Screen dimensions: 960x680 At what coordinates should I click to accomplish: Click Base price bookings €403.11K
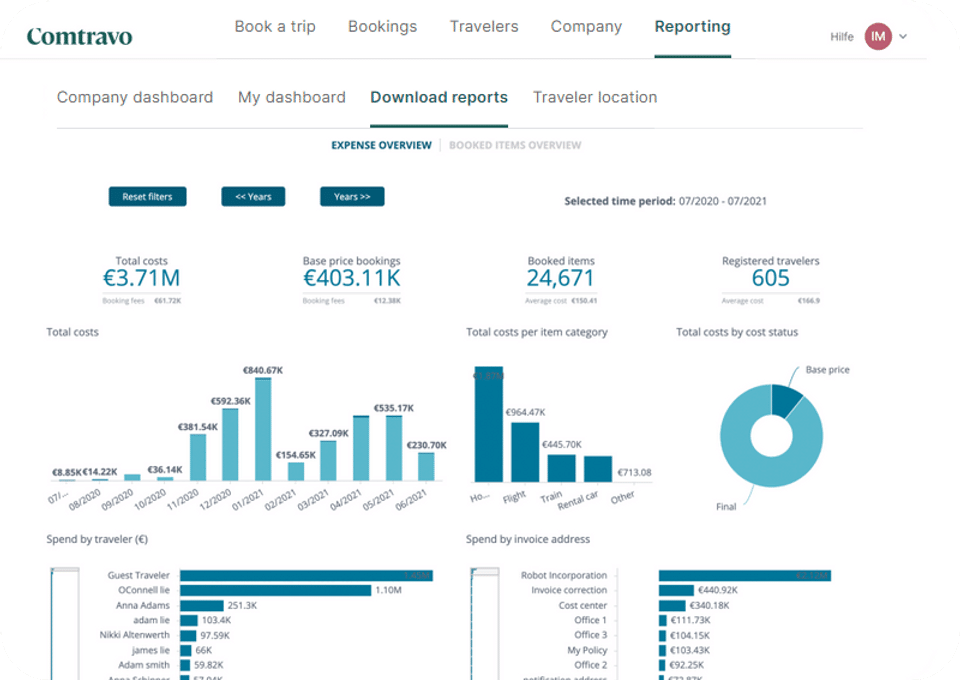pos(351,278)
